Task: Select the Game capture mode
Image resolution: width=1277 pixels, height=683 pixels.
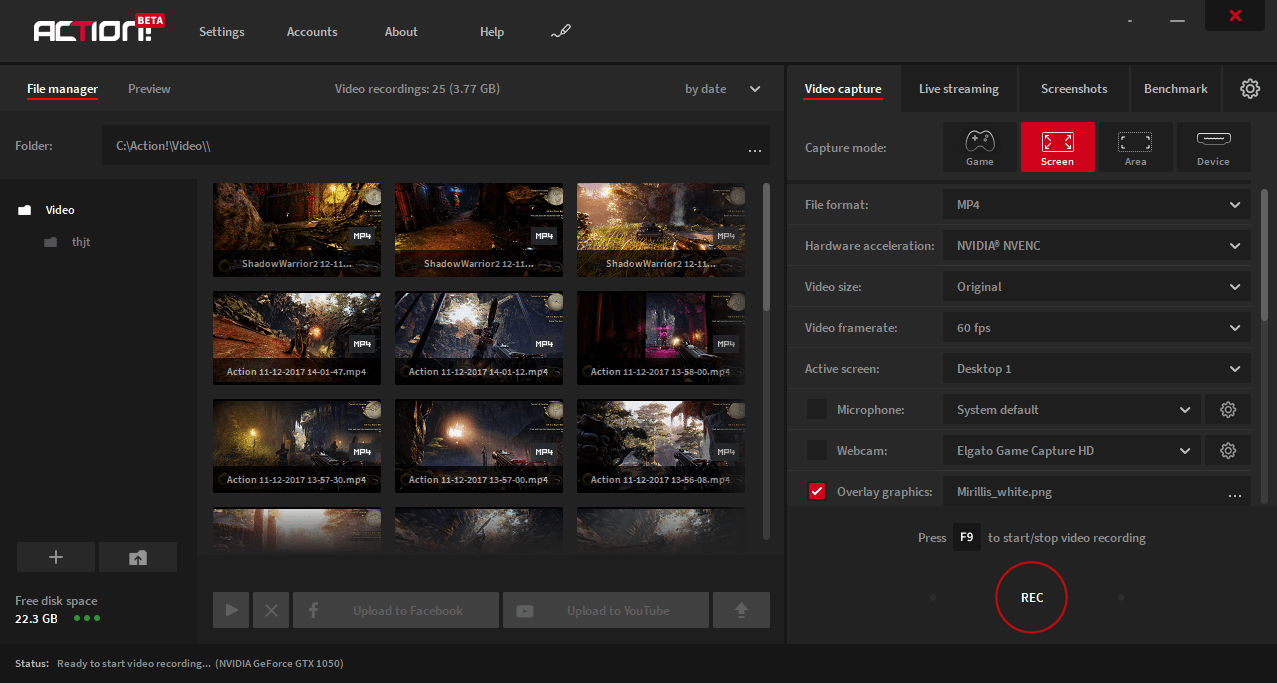Action: [x=979, y=146]
